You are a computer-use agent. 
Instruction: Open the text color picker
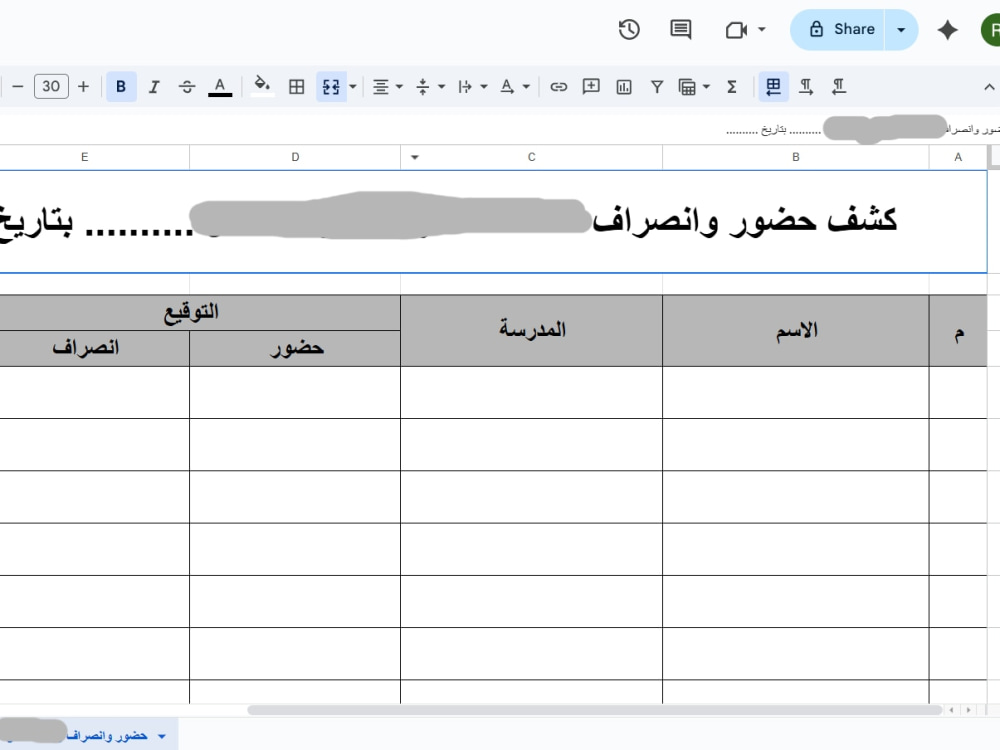pyautogui.click(x=220, y=86)
